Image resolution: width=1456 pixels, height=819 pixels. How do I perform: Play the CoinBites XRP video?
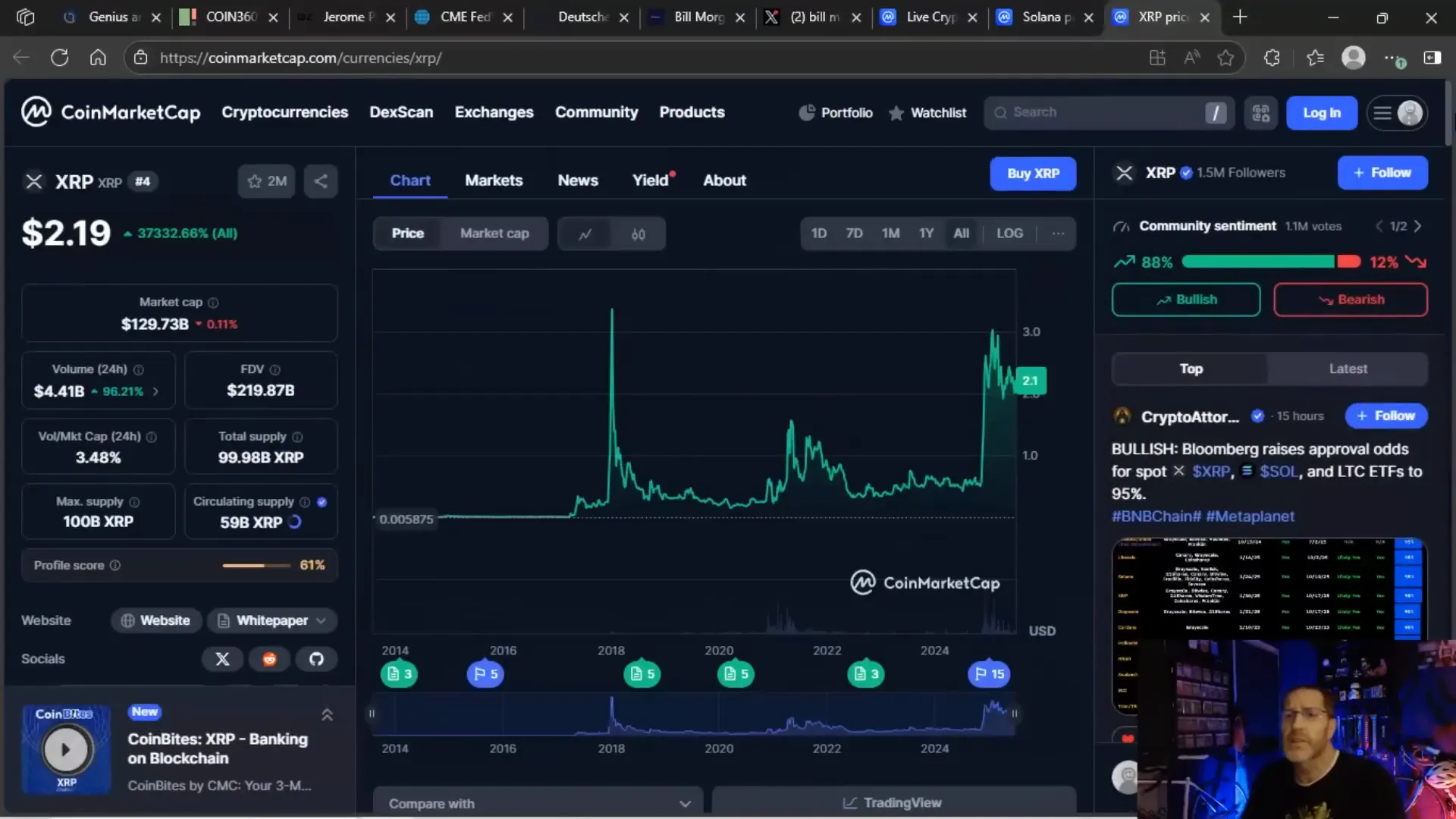(66, 749)
